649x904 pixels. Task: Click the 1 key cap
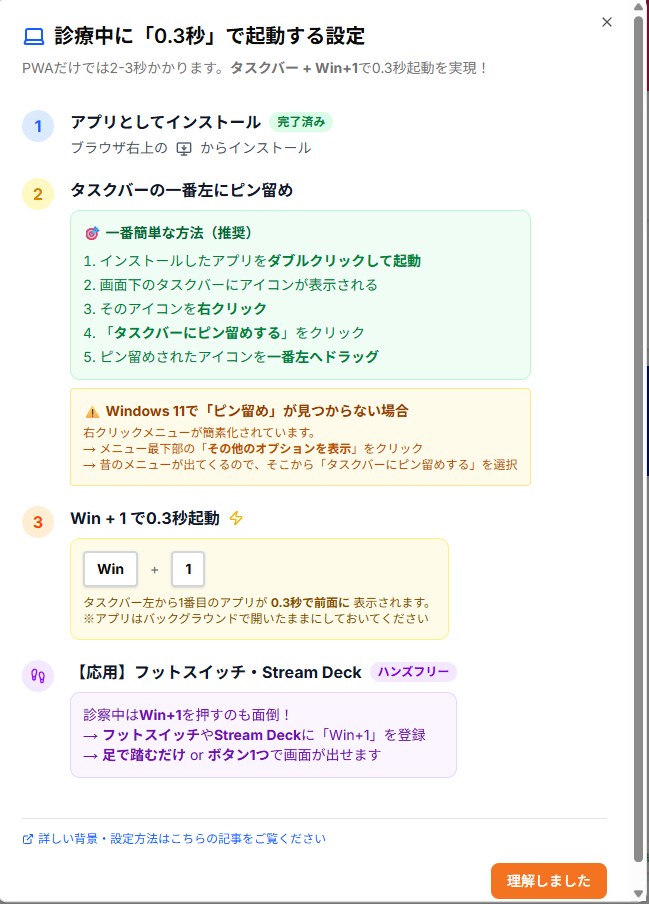187,569
